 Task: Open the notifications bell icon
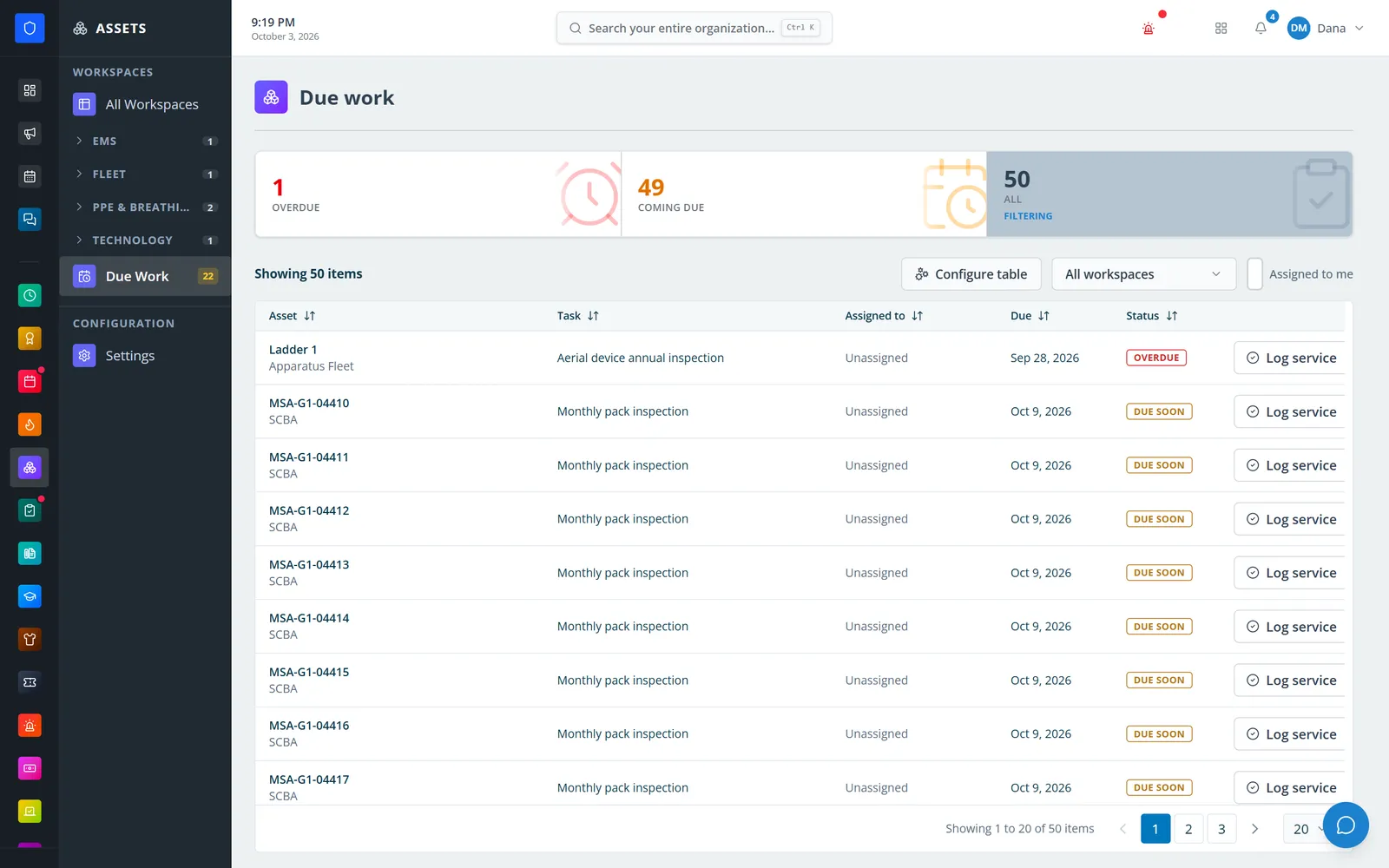[x=1261, y=28]
